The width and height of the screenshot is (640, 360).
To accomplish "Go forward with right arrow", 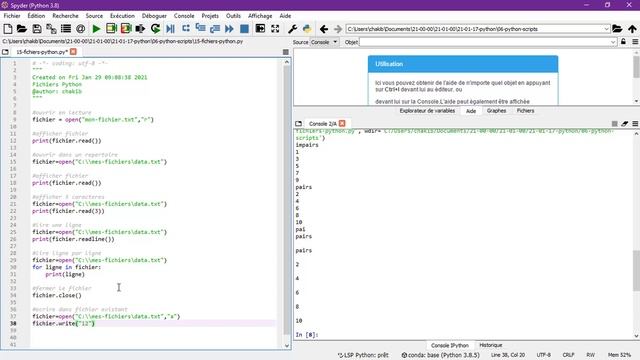I will pos(338,29).
